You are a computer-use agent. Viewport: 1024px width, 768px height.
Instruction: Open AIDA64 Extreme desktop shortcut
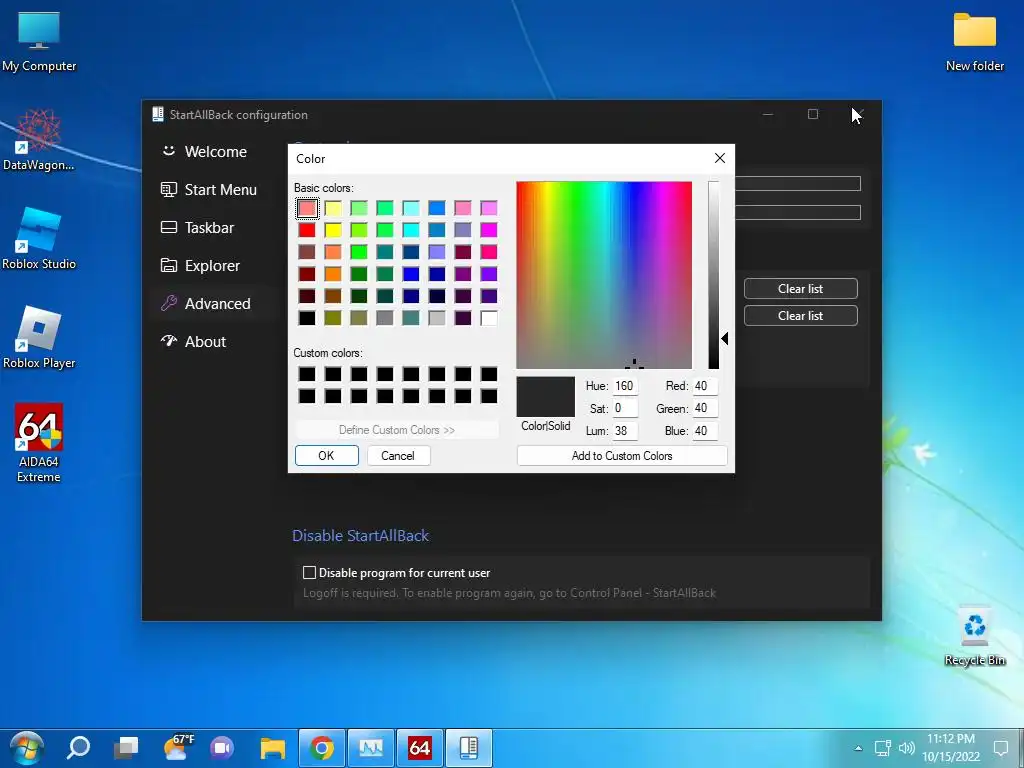coord(39,443)
